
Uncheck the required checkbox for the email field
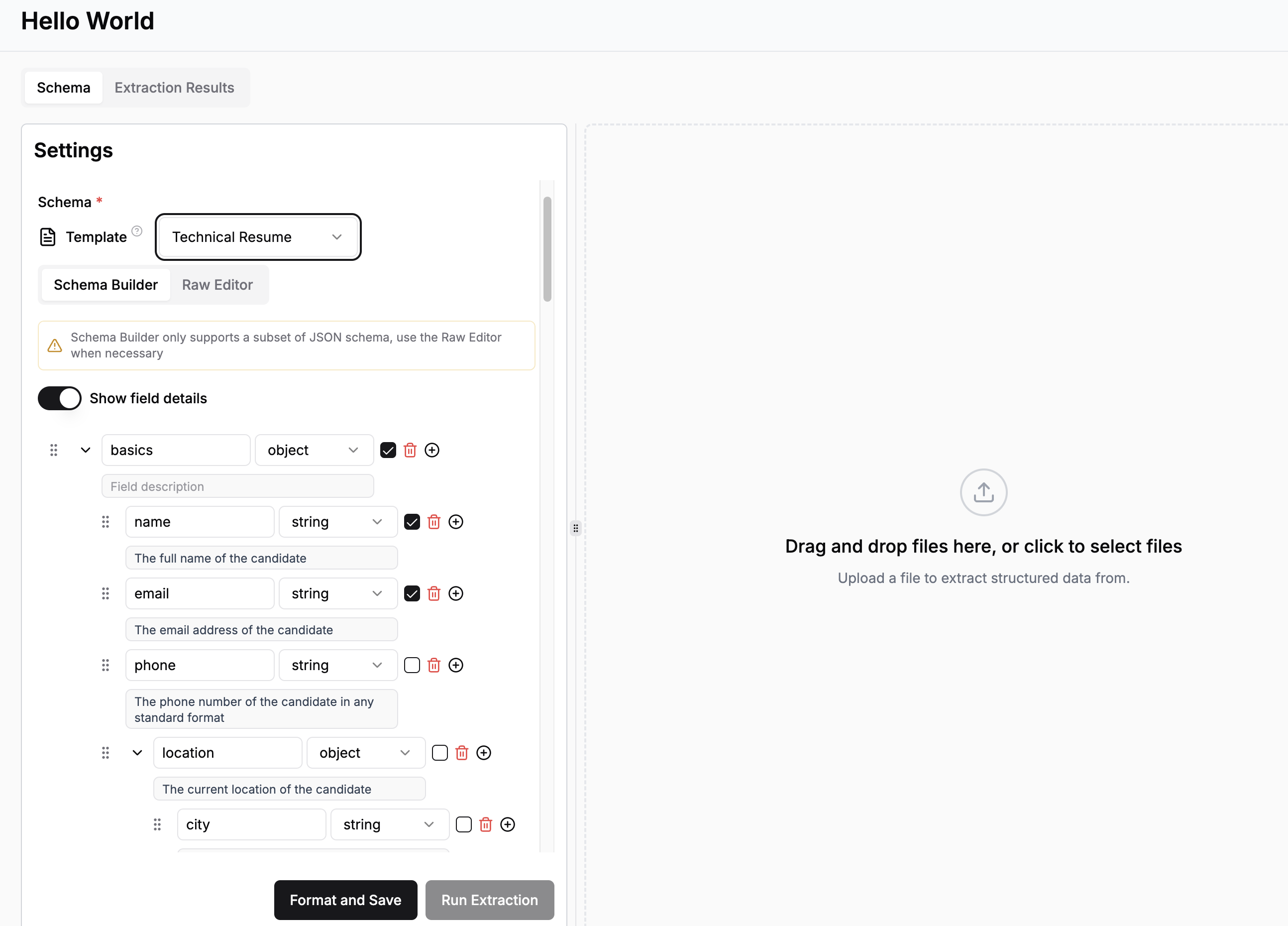tap(412, 593)
